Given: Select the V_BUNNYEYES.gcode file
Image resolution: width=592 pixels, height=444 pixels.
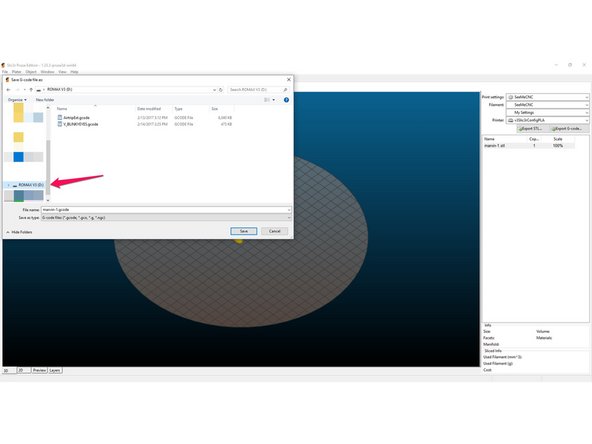Looking at the screenshot, I should (x=81, y=124).
